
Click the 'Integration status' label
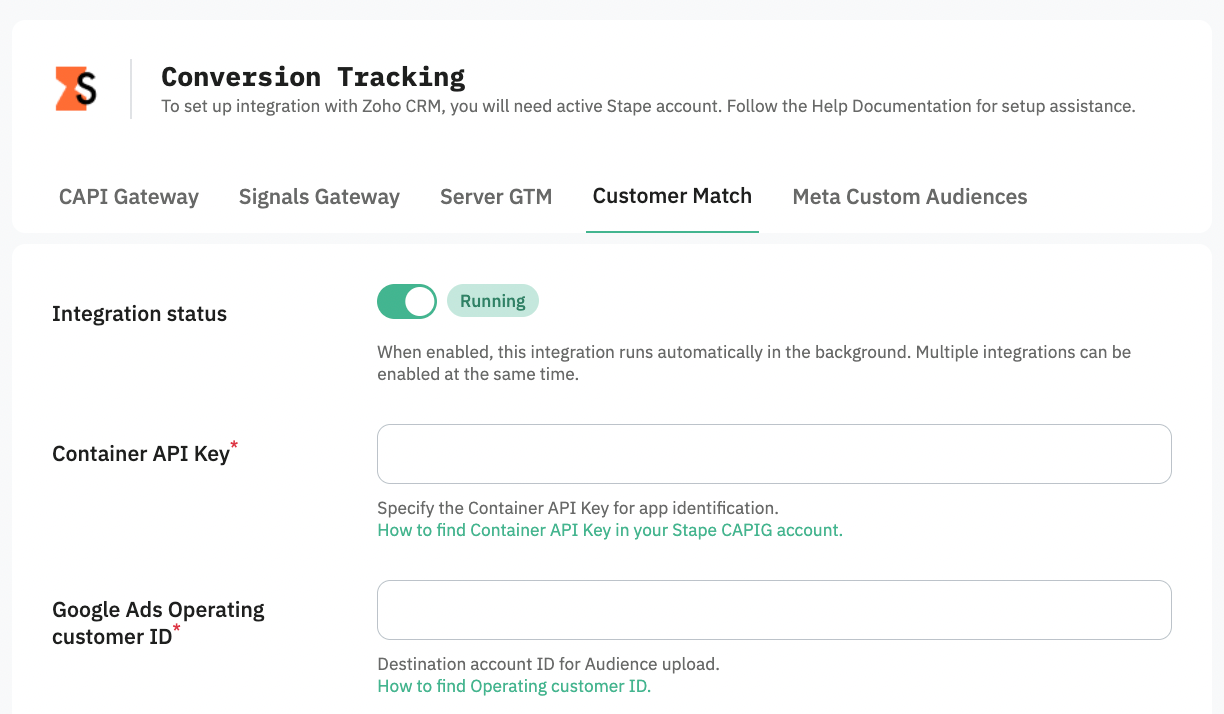tap(139, 314)
